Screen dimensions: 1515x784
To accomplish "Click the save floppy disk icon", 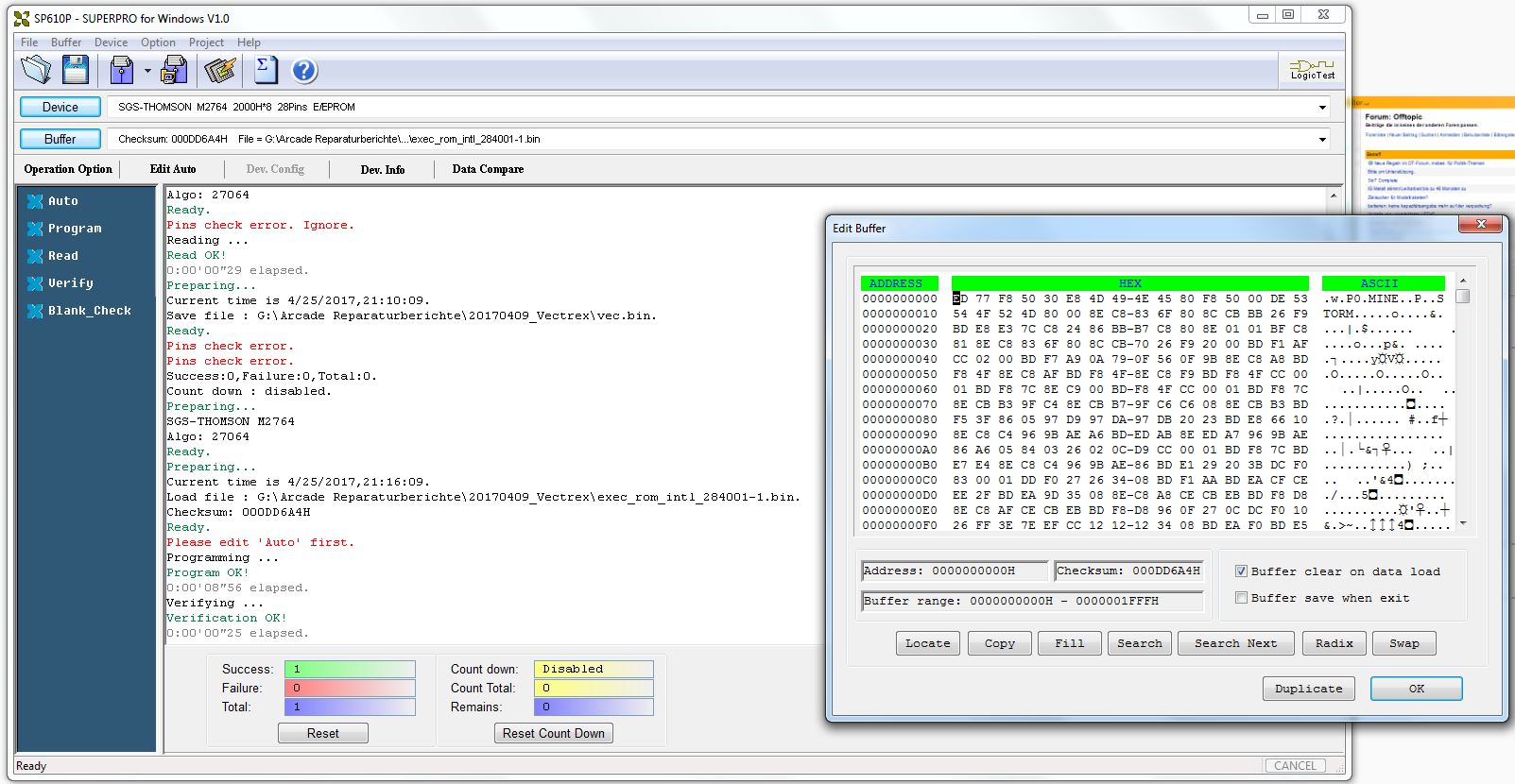I will pyautogui.click(x=76, y=70).
